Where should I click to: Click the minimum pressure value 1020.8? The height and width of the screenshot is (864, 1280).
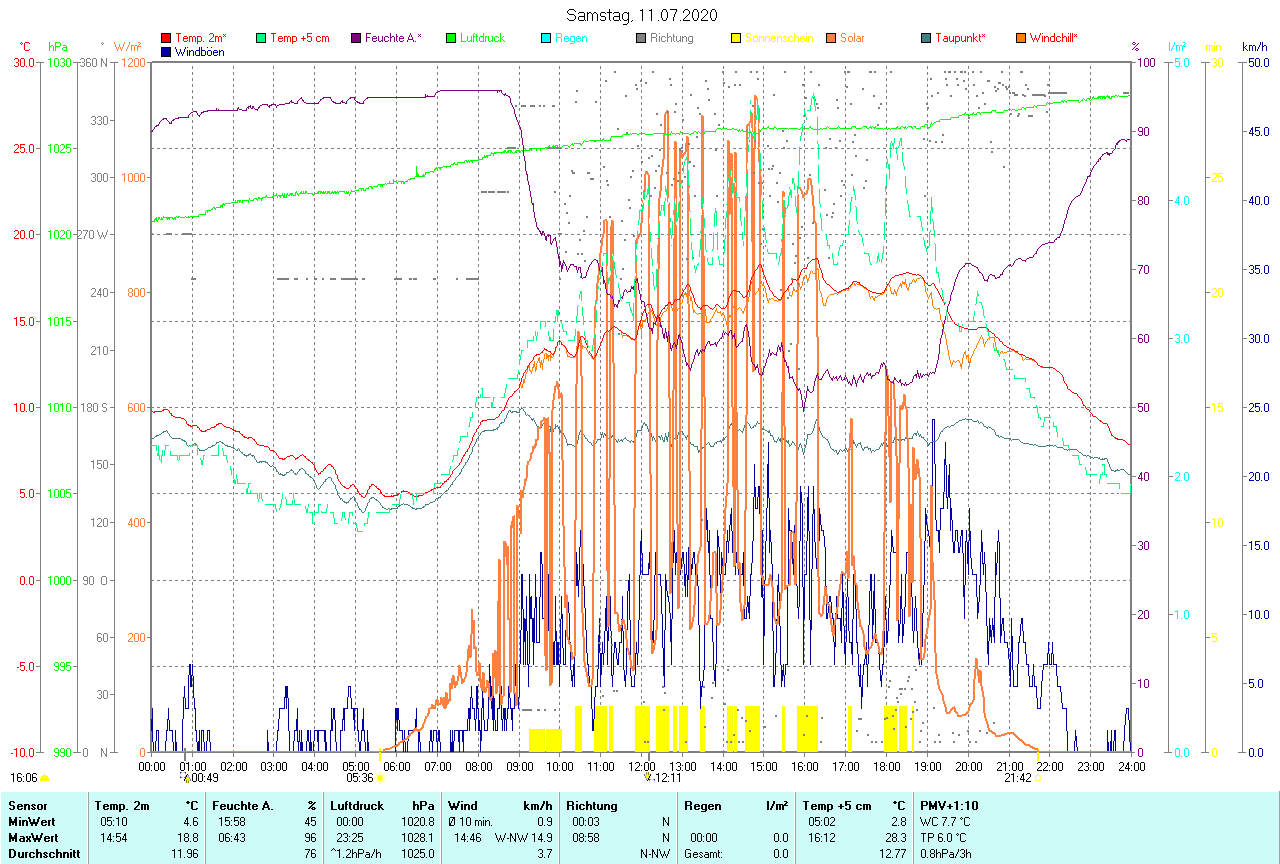tap(417, 821)
